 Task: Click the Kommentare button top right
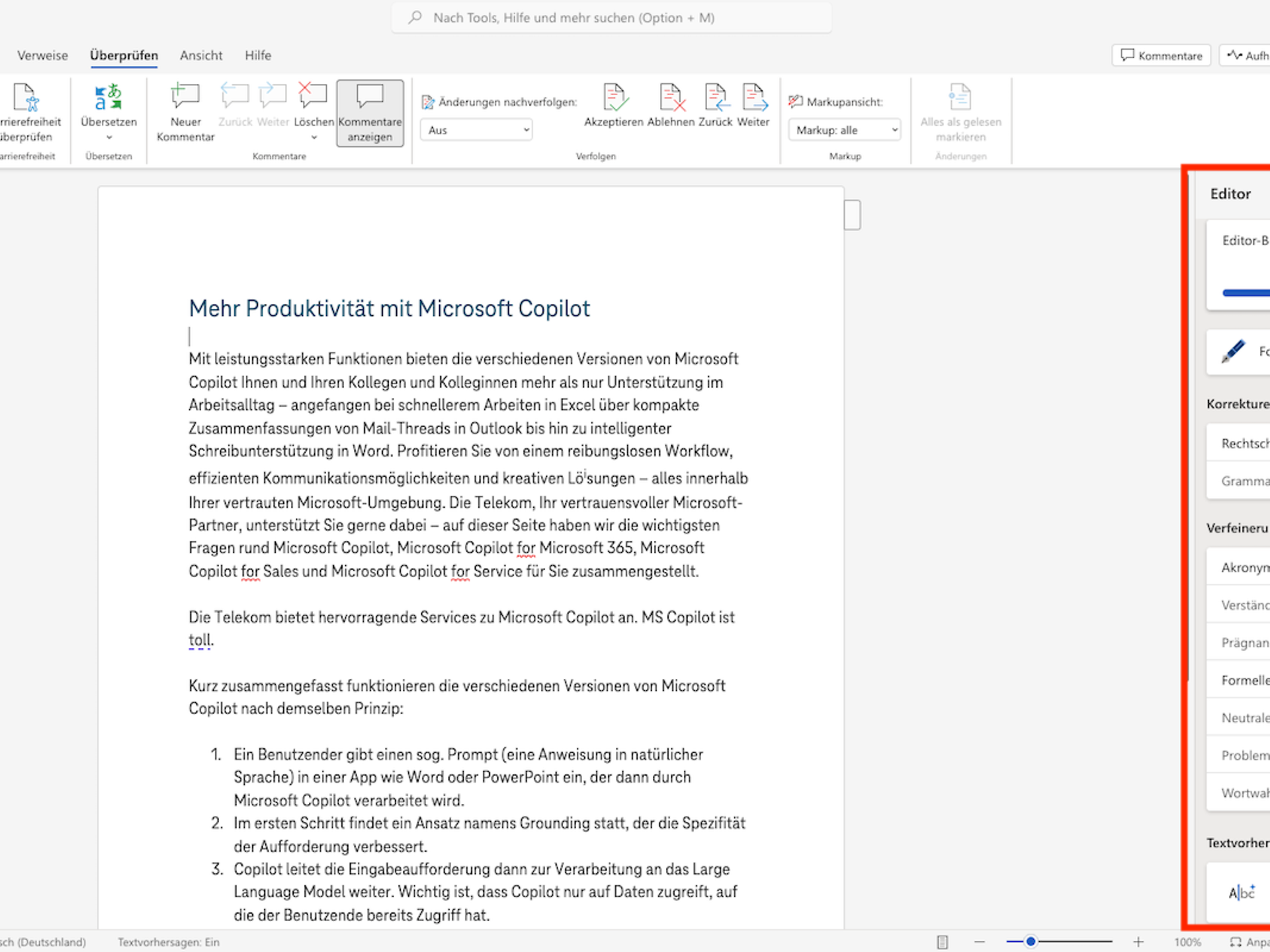tap(1161, 55)
